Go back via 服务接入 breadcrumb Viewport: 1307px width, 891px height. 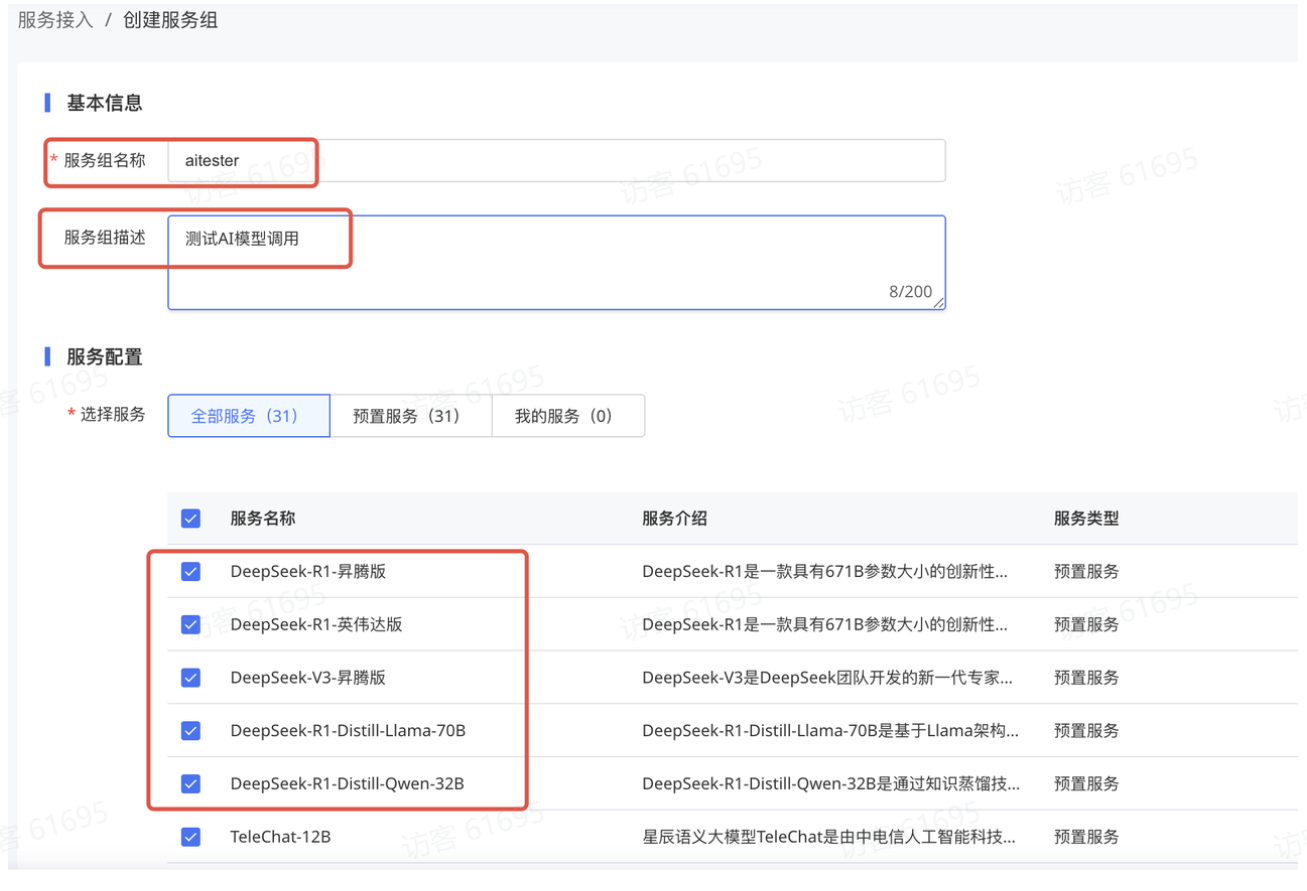coord(55,20)
